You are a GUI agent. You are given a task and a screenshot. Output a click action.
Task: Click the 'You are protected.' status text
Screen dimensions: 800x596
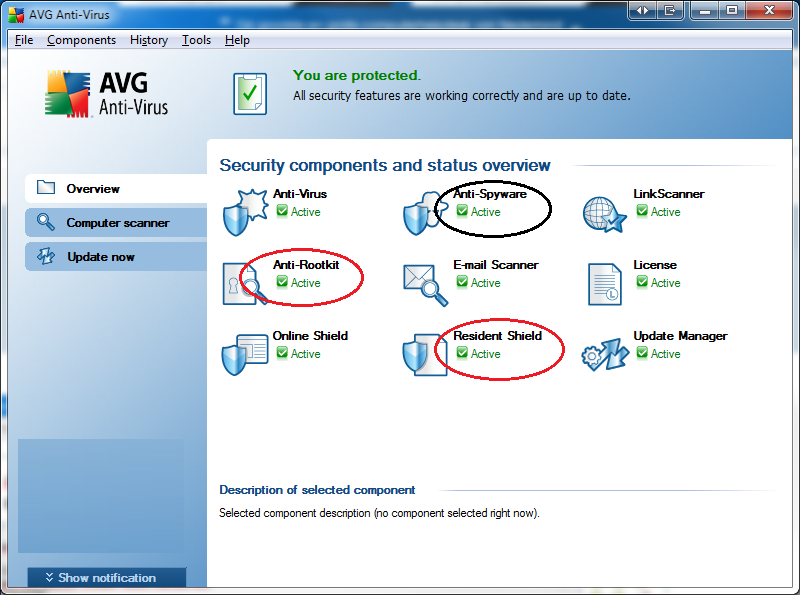pos(357,76)
